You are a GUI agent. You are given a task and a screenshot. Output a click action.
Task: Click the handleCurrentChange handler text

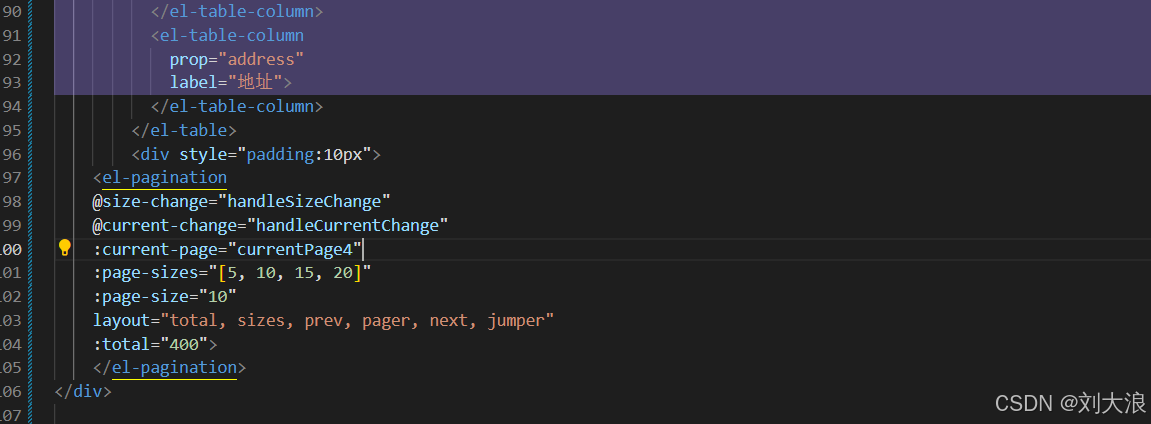tap(347, 224)
